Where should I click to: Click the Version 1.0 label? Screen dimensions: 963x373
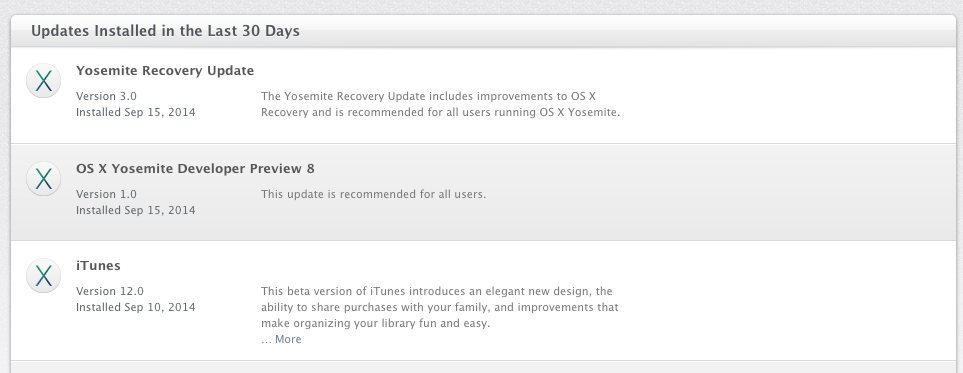coord(106,194)
